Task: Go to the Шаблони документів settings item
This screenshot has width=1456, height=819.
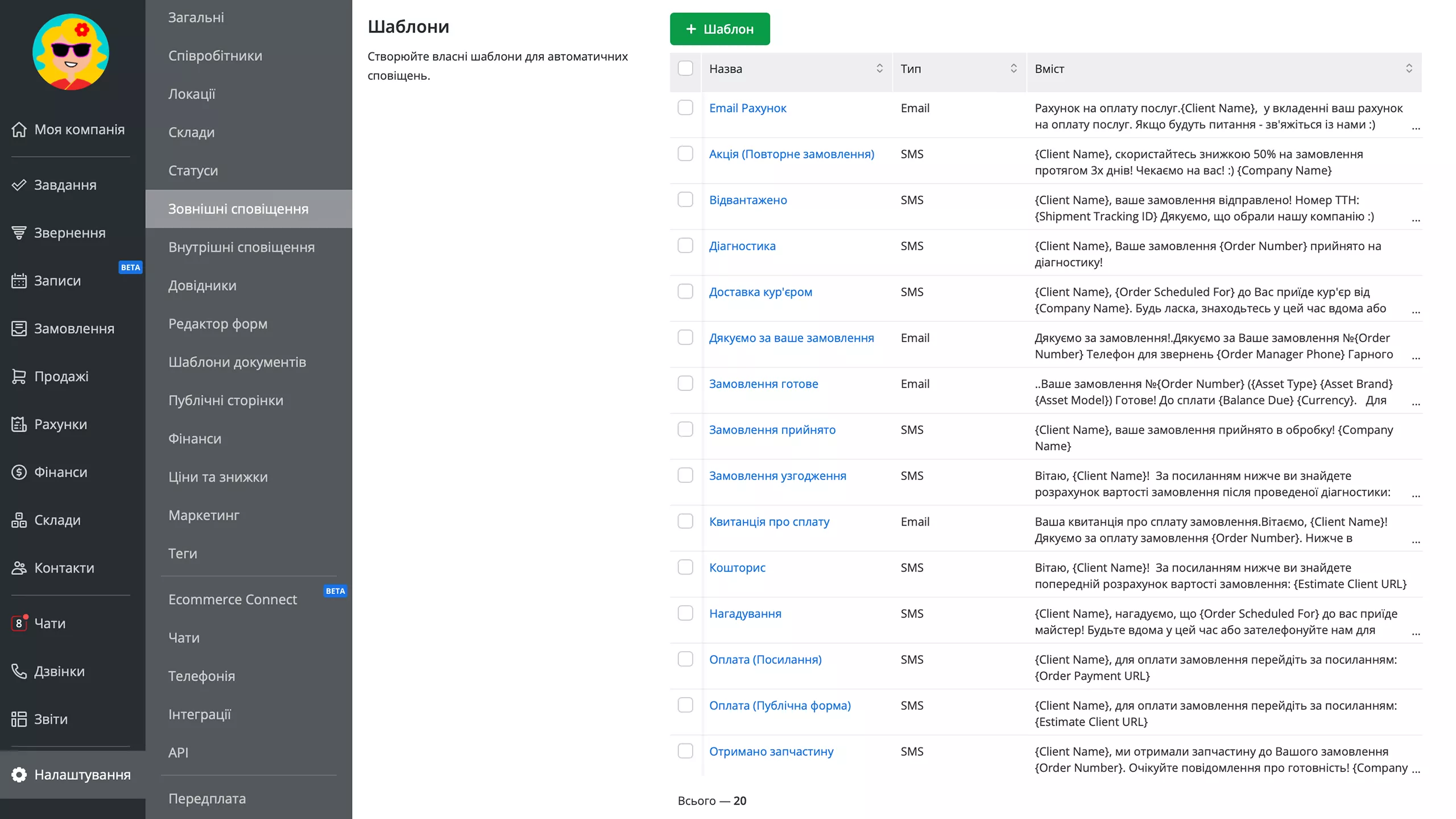Action: click(x=237, y=362)
